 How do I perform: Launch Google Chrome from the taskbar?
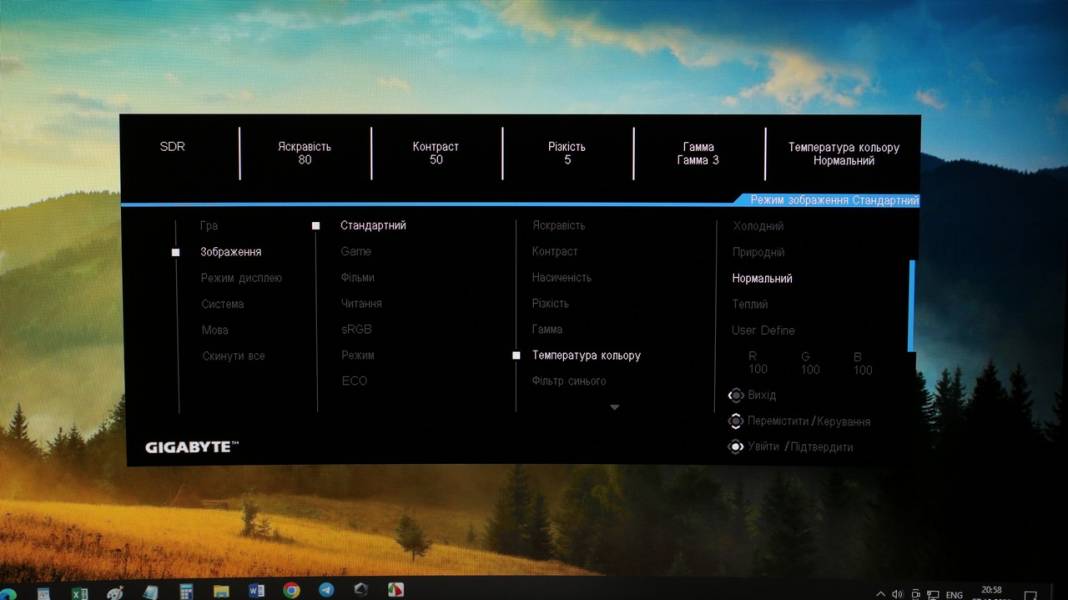click(x=291, y=591)
